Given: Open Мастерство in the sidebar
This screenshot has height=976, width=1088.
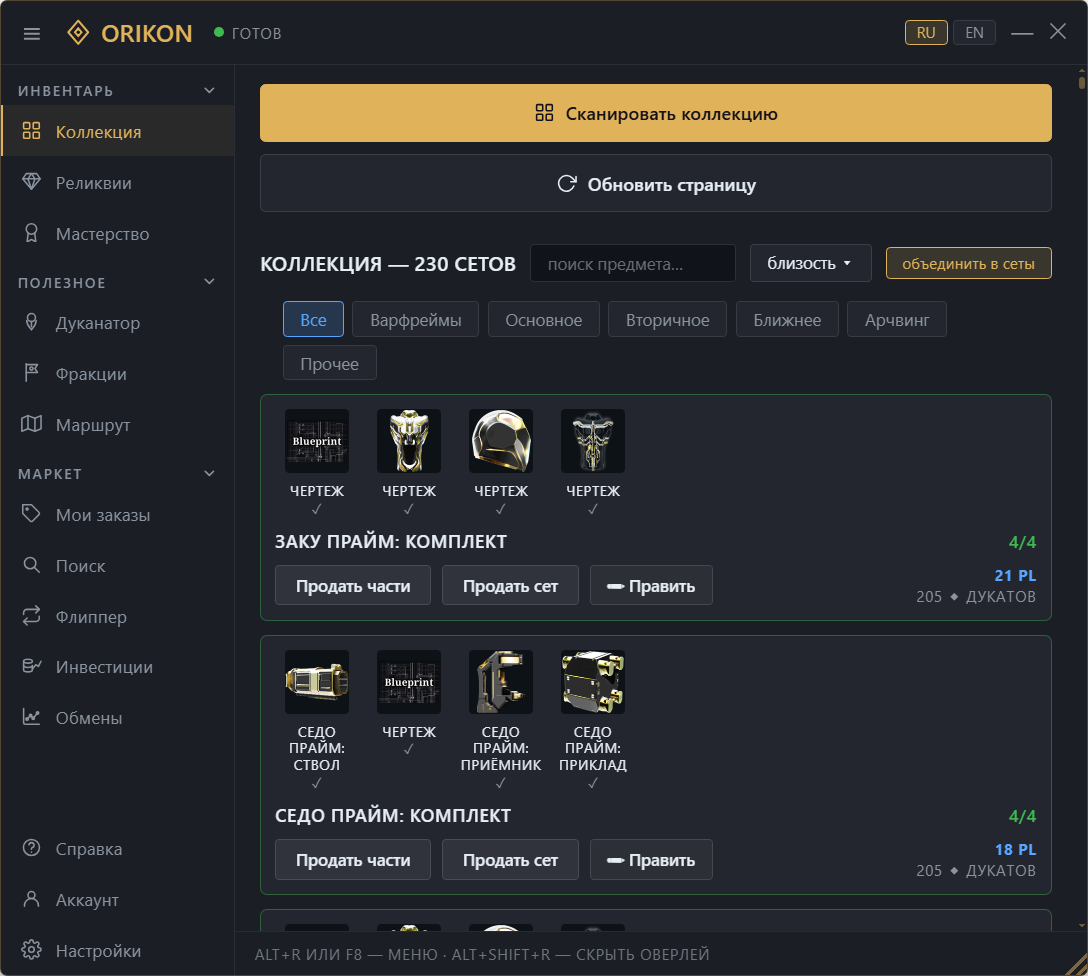Looking at the screenshot, I should tap(117, 234).
